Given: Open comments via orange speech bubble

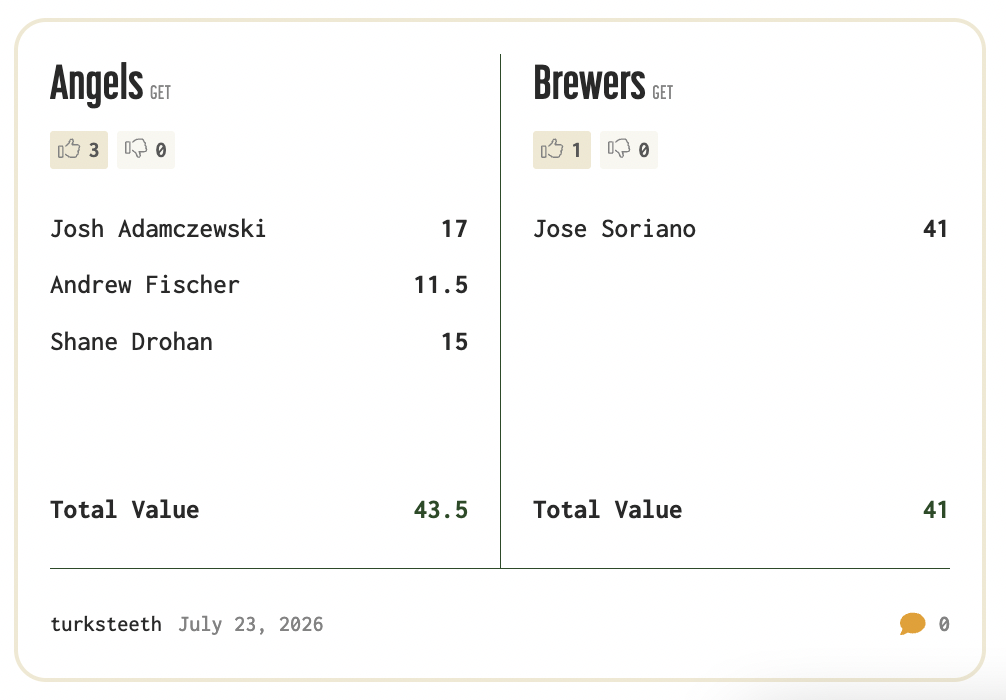Looking at the screenshot, I should [x=912, y=624].
